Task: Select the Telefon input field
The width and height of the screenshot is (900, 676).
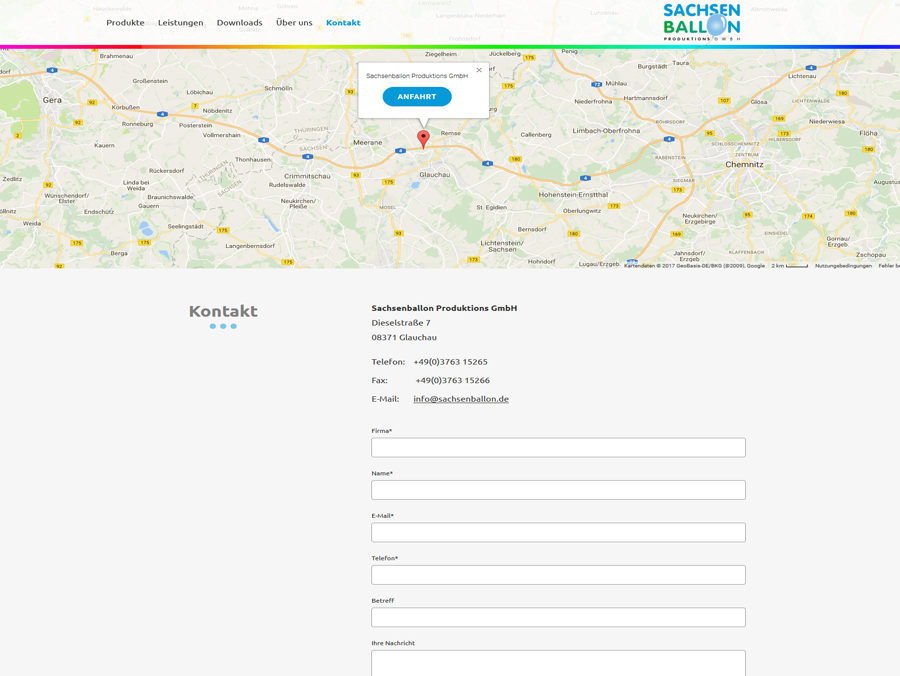Action: (x=558, y=575)
